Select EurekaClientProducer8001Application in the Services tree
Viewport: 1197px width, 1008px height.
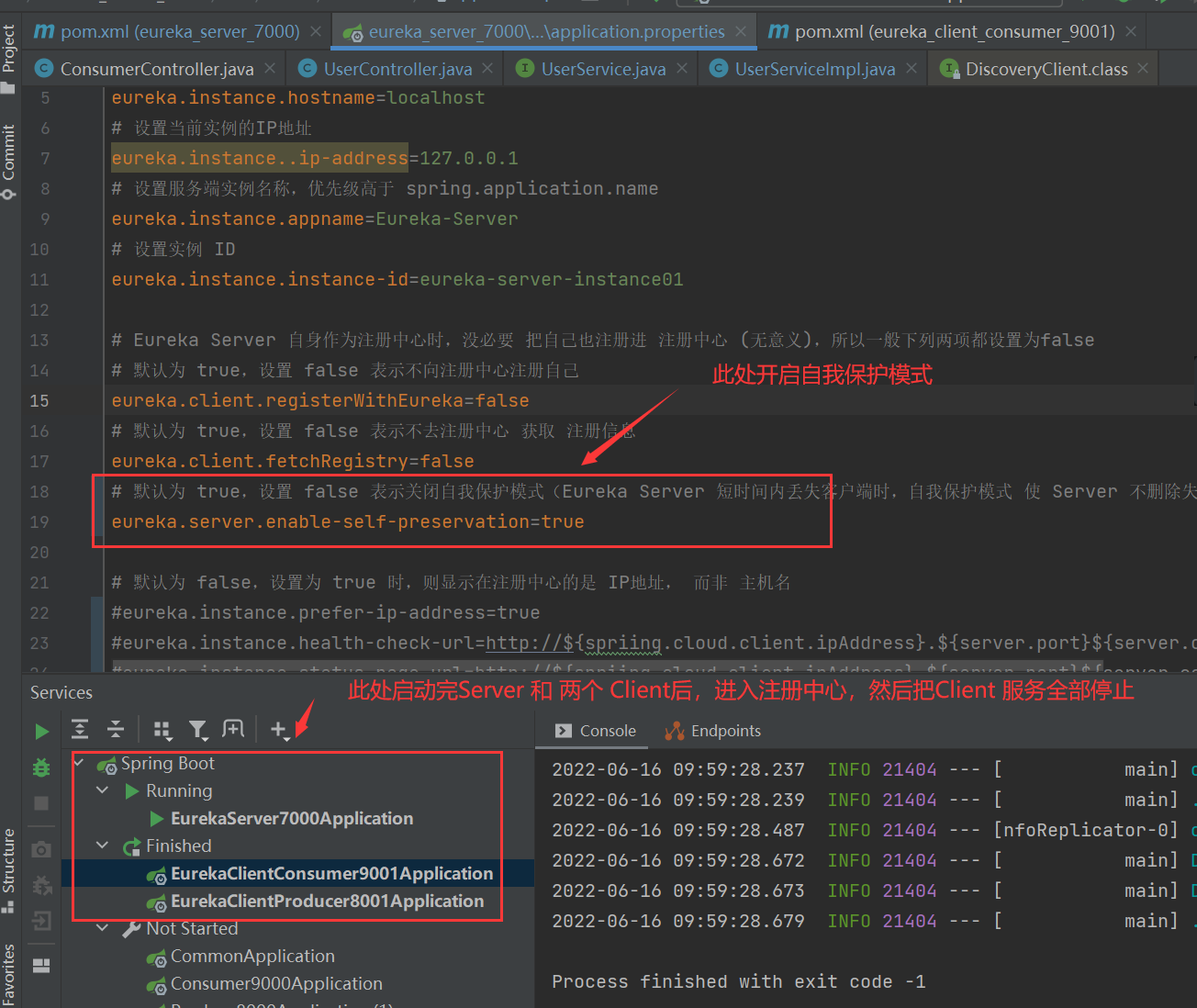[x=327, y=901]
